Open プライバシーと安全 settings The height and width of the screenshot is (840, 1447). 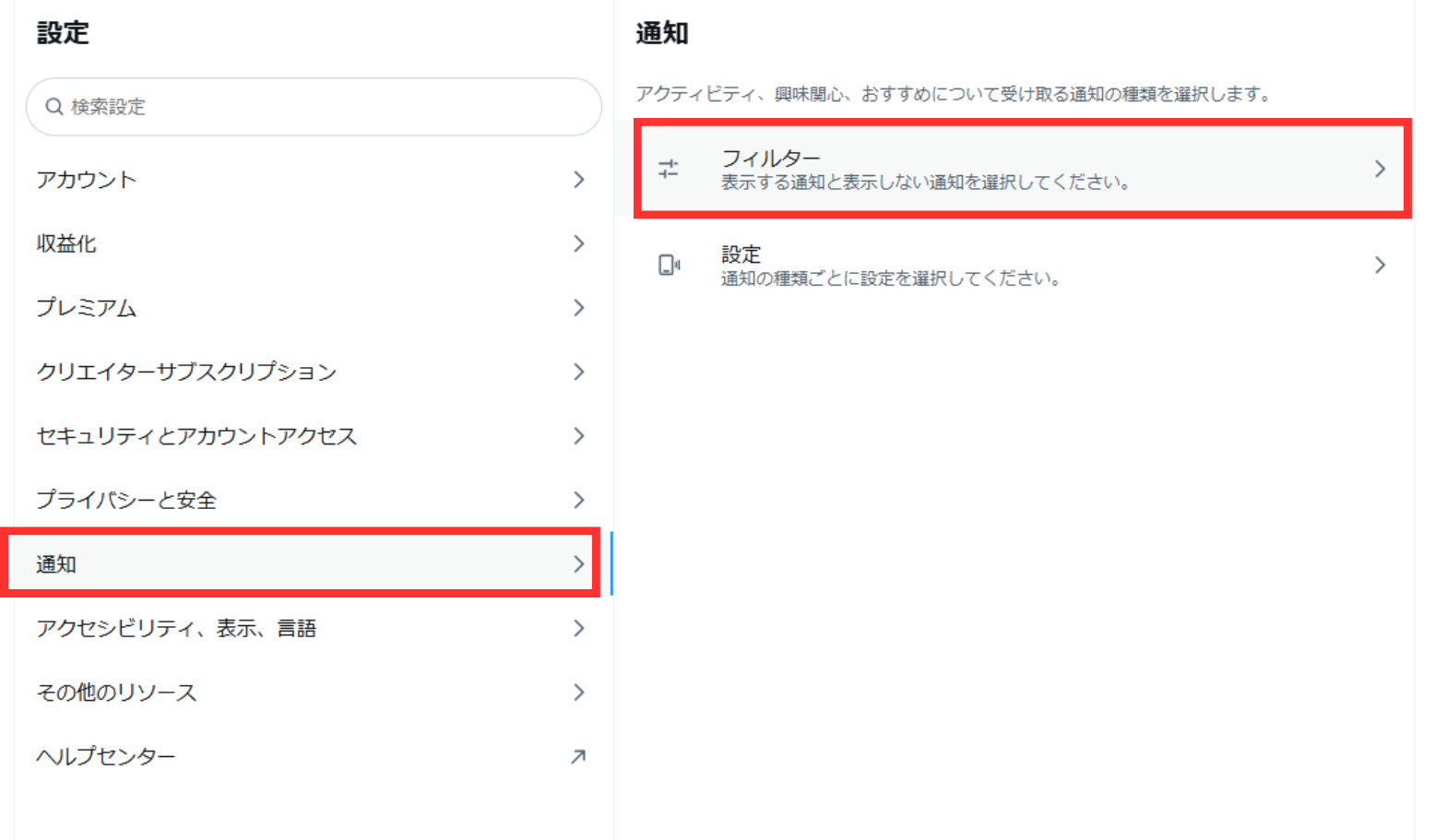(x=126, y=500)
